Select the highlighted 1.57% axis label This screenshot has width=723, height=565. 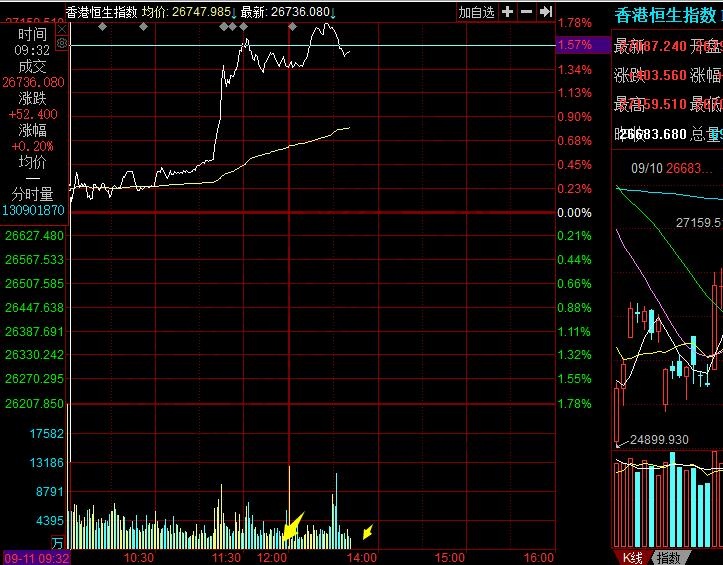[x=575, y=45]
